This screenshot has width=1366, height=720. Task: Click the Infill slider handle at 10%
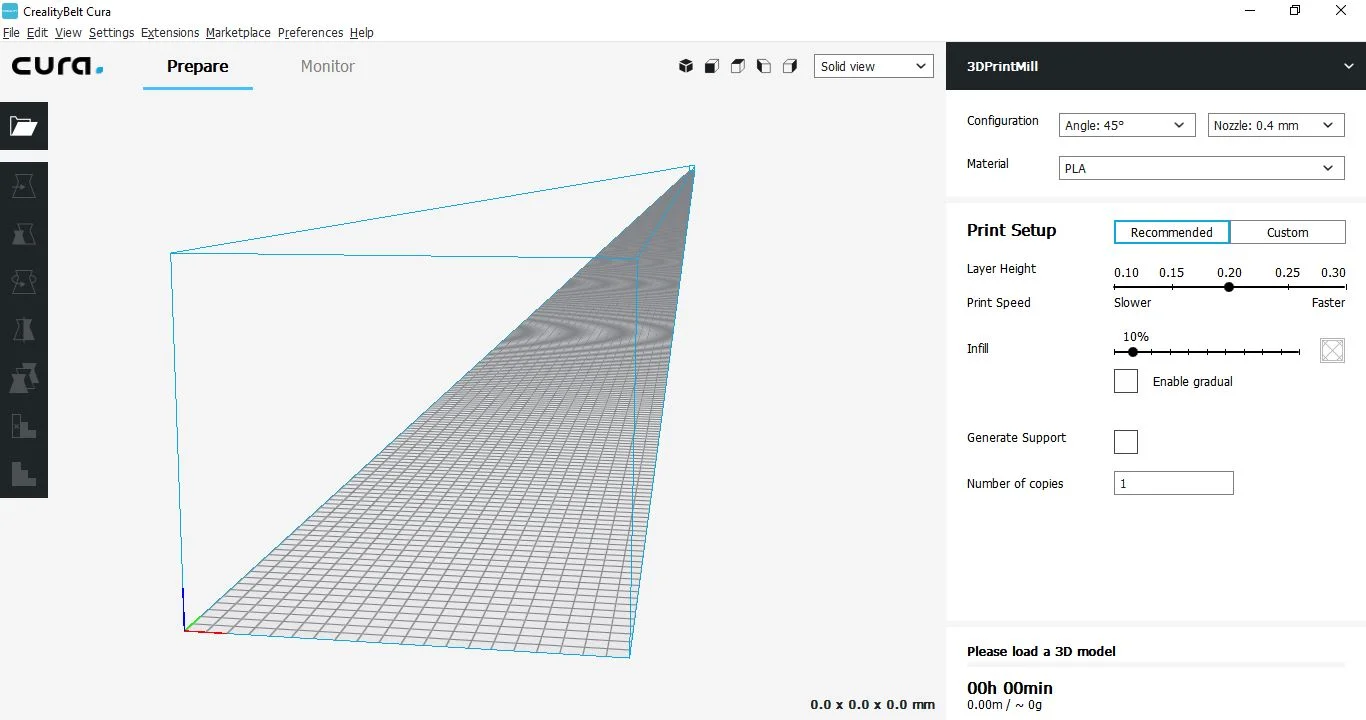pyautogui.click(x=1133, y=352)
